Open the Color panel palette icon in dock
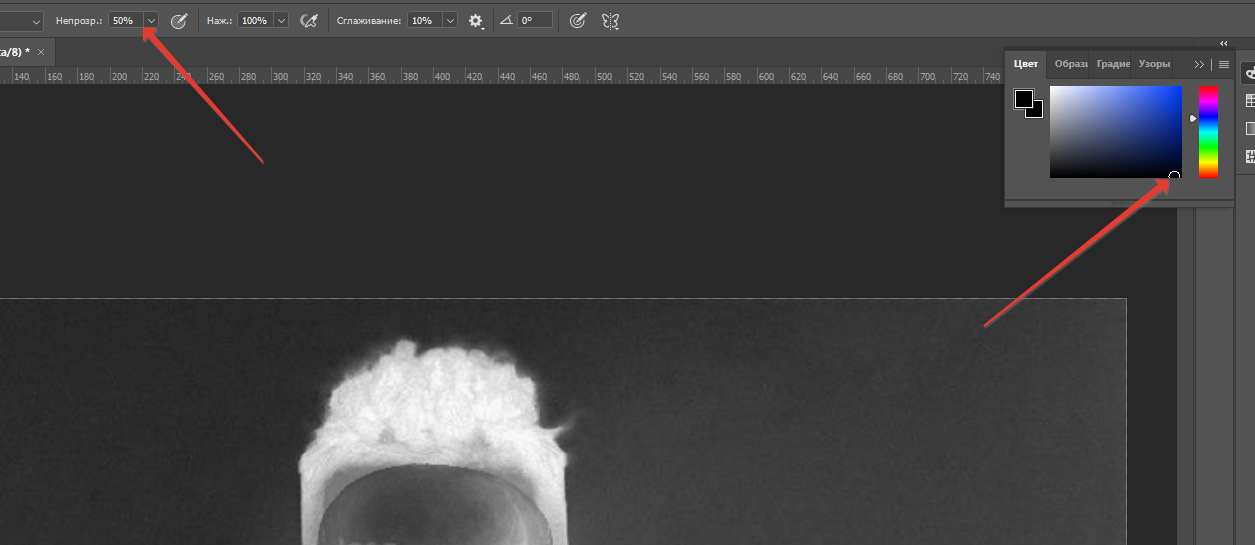This screenshot has height=545, width=1255. coord(1249,73)
